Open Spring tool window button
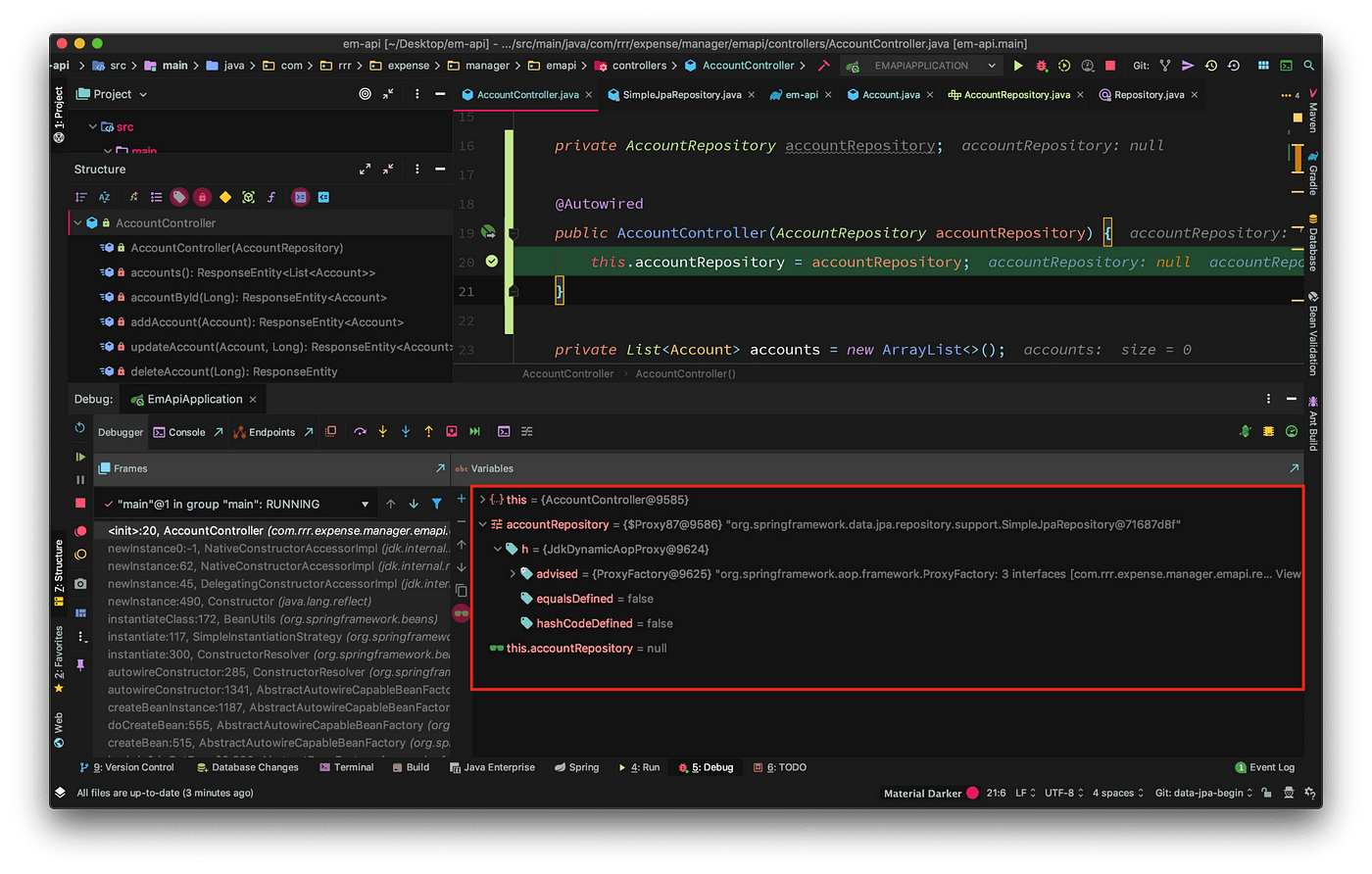Image resolution: width=1372 pixels, height=874 pixels. tap(576, 767)
